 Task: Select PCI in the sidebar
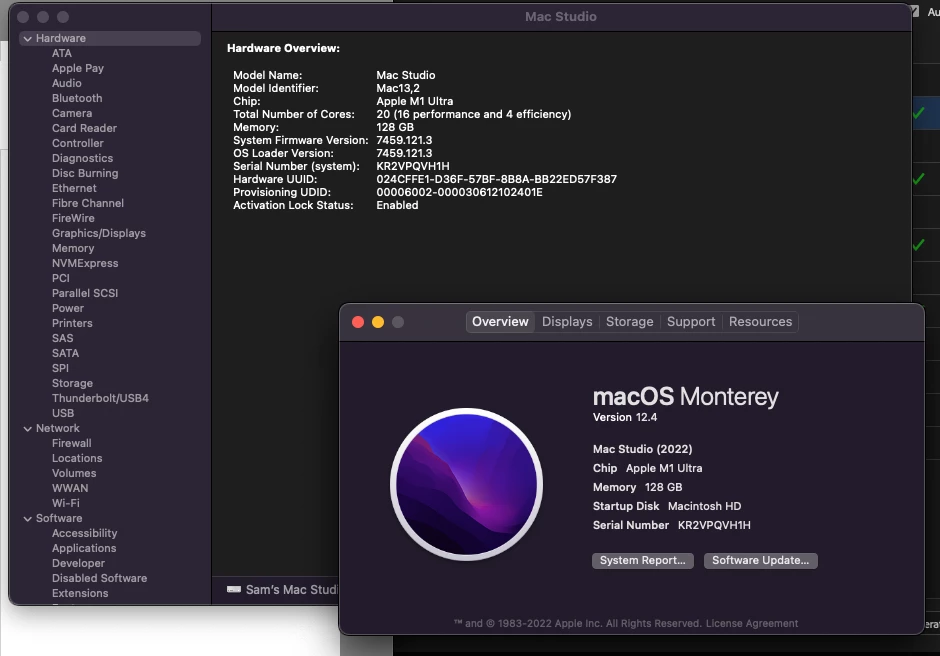tap(61, 278)
